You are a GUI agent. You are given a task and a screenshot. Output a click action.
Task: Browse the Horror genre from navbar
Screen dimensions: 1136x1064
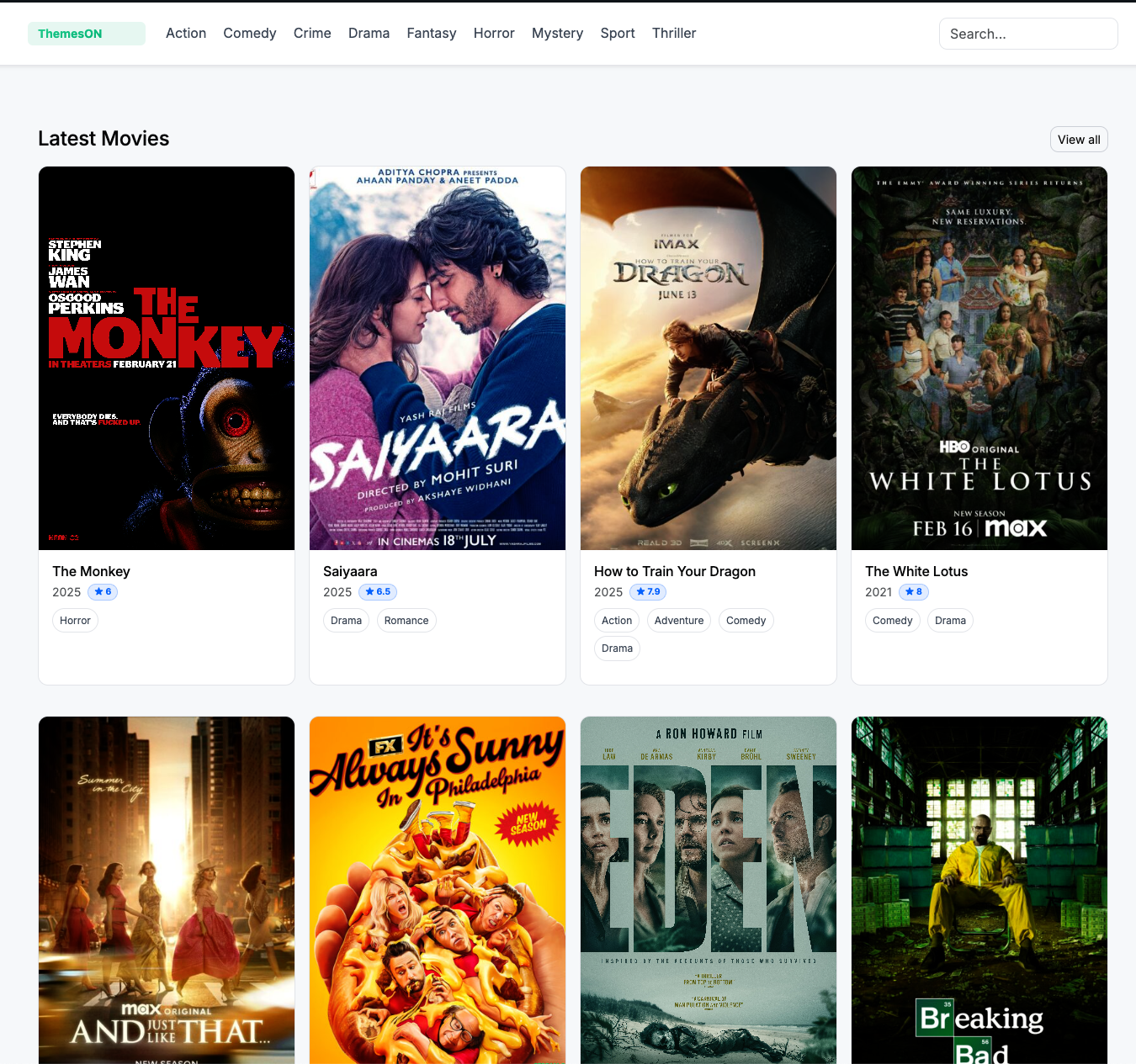pyautogui.click(x=494, y=33)
